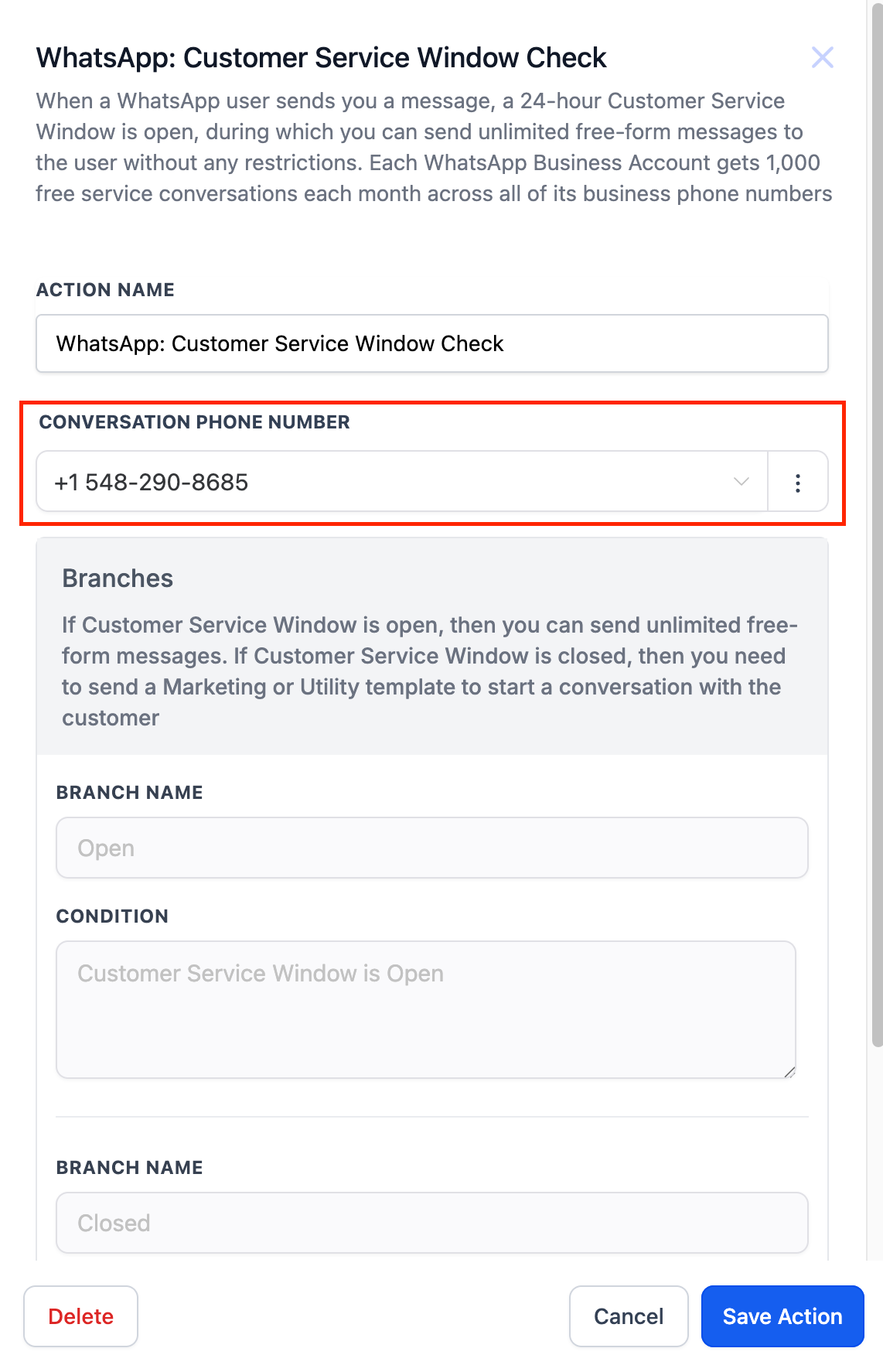Click the Condition text area
The image size is (883, 1372).
[425, 1009]
